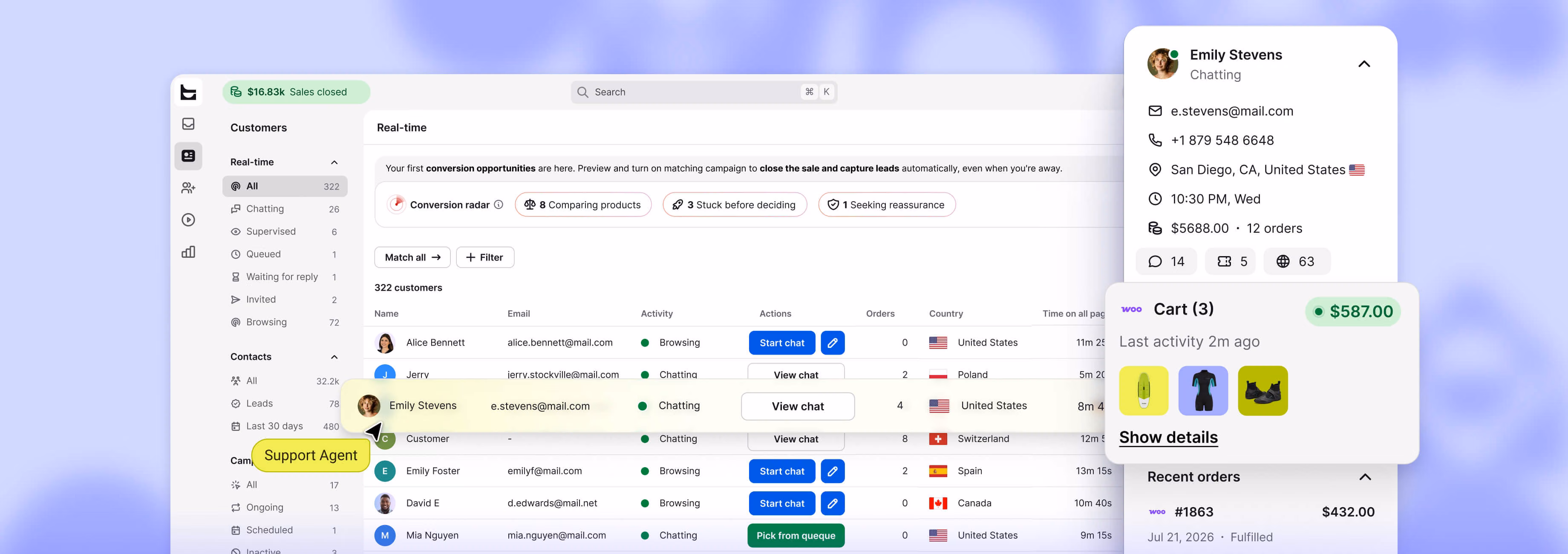
Task: Click the app logo at top left
Action: (188, 92)
